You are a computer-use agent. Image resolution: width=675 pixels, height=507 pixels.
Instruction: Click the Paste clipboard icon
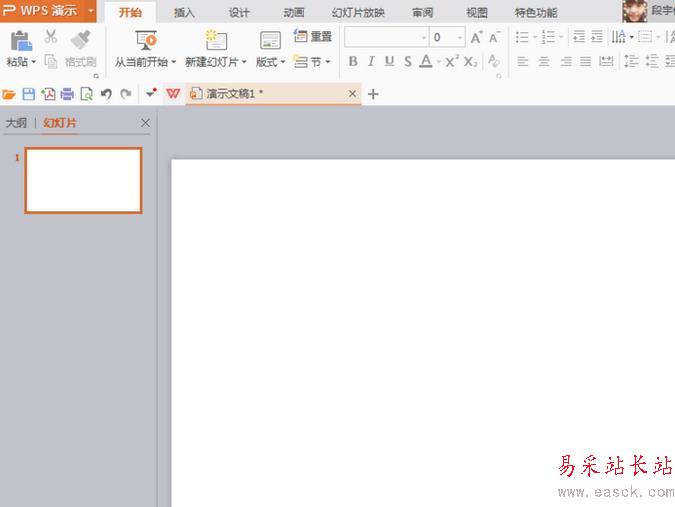[21, 41]
